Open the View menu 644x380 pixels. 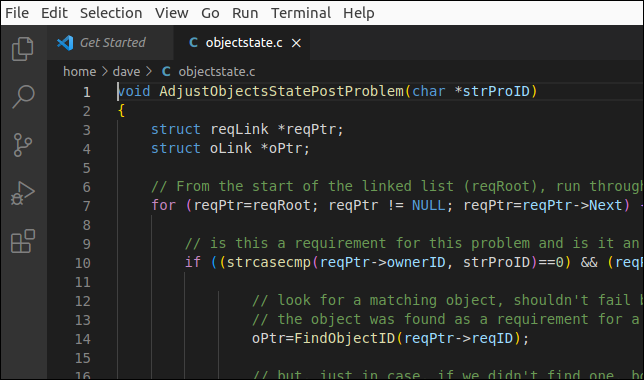click(172, 13)
